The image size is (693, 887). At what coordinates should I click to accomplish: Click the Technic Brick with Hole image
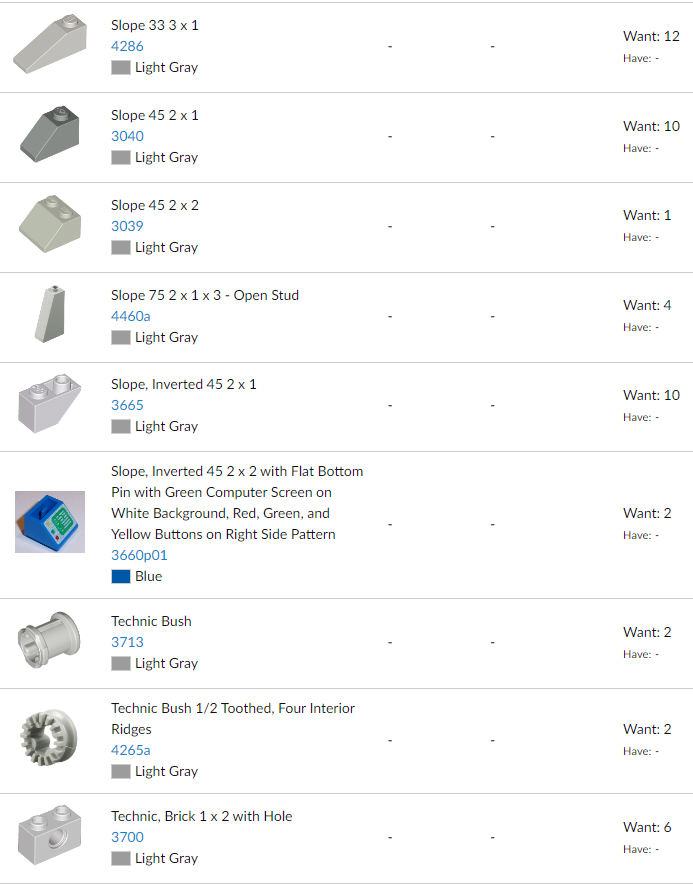(50, 836)
